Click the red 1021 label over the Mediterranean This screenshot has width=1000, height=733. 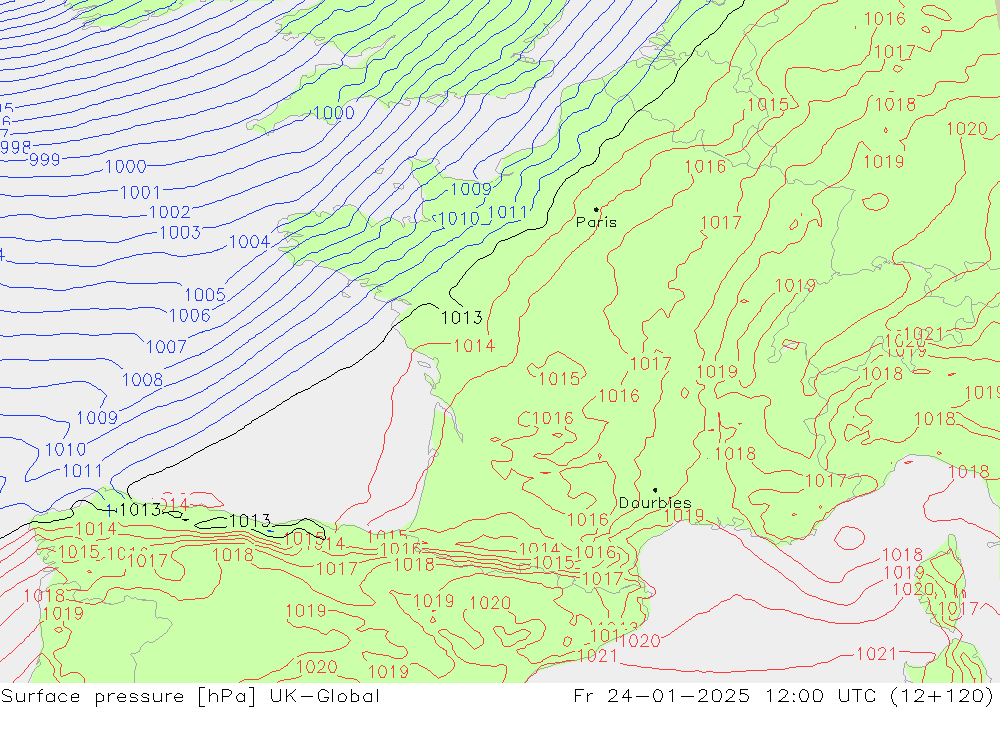pos(876,654)
